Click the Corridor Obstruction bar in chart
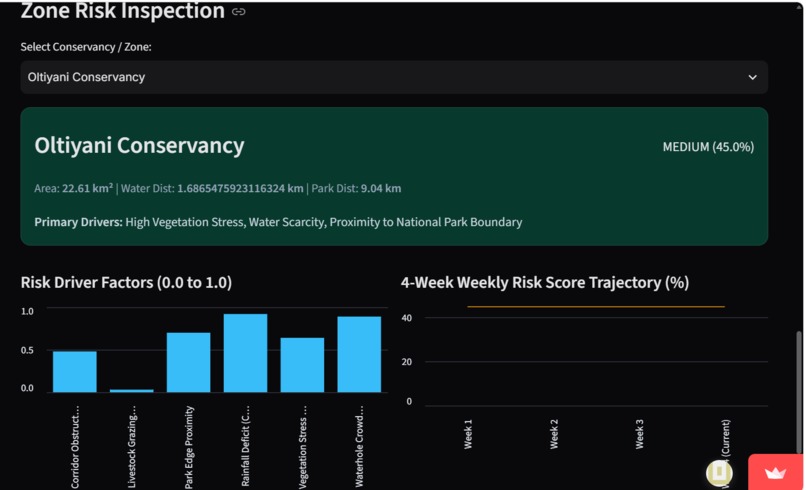The height and width of the screenshot is (490, 806). [x=75, y=372]
